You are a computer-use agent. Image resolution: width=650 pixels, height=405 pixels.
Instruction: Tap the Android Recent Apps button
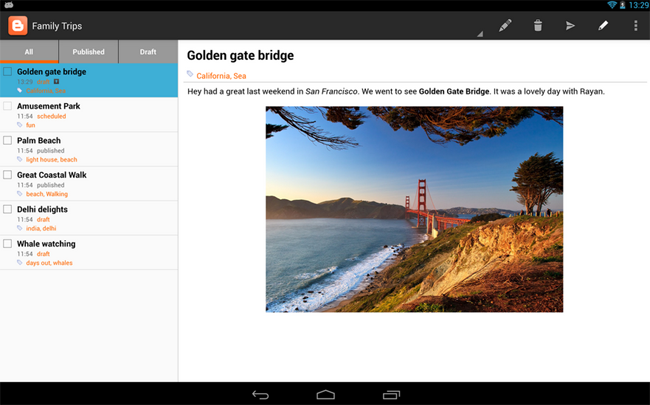click(391, 395)
